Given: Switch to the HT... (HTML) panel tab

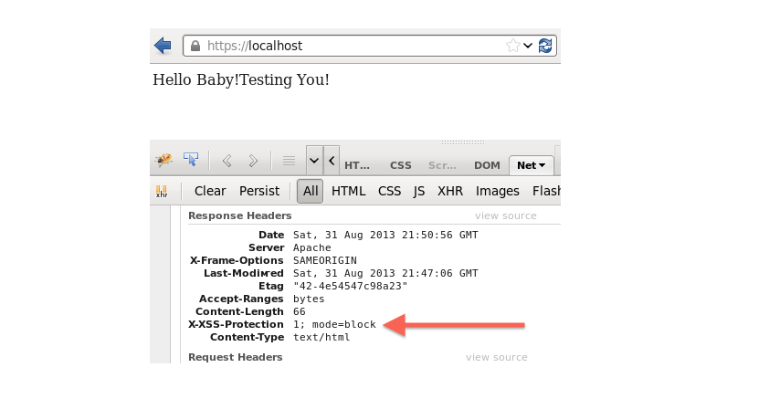Looking at the screenshot, I should click(x=357, y=166).
